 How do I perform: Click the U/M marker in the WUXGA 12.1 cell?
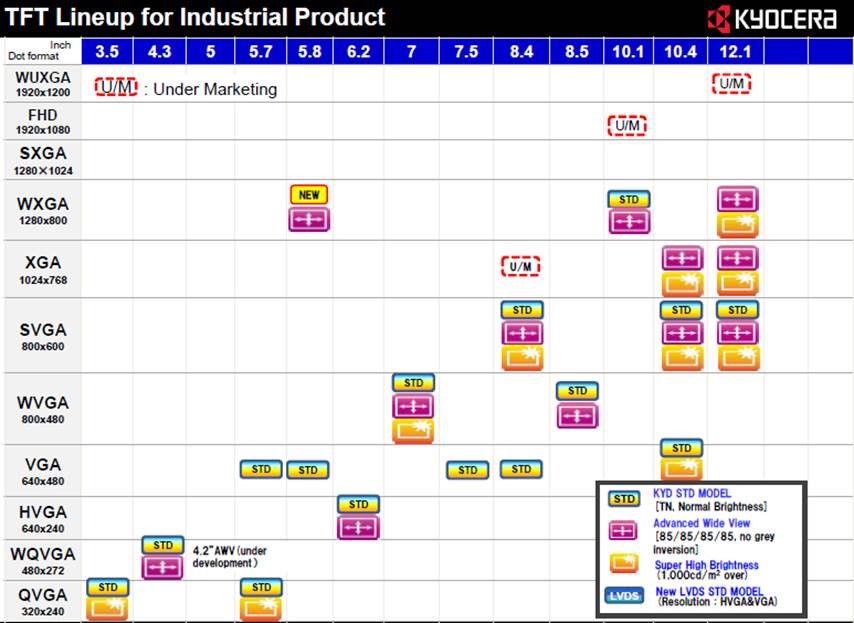click(732, 83)
